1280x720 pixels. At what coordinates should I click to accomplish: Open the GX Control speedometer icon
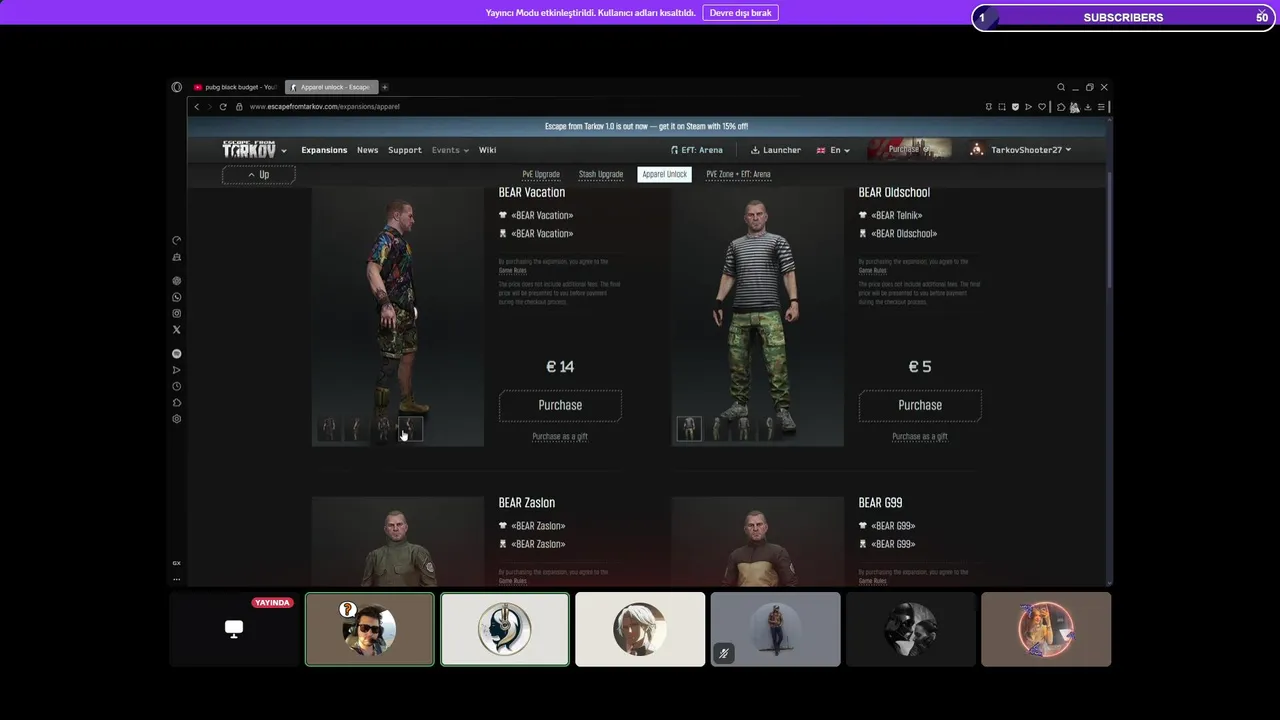click(x=177, y=240)
